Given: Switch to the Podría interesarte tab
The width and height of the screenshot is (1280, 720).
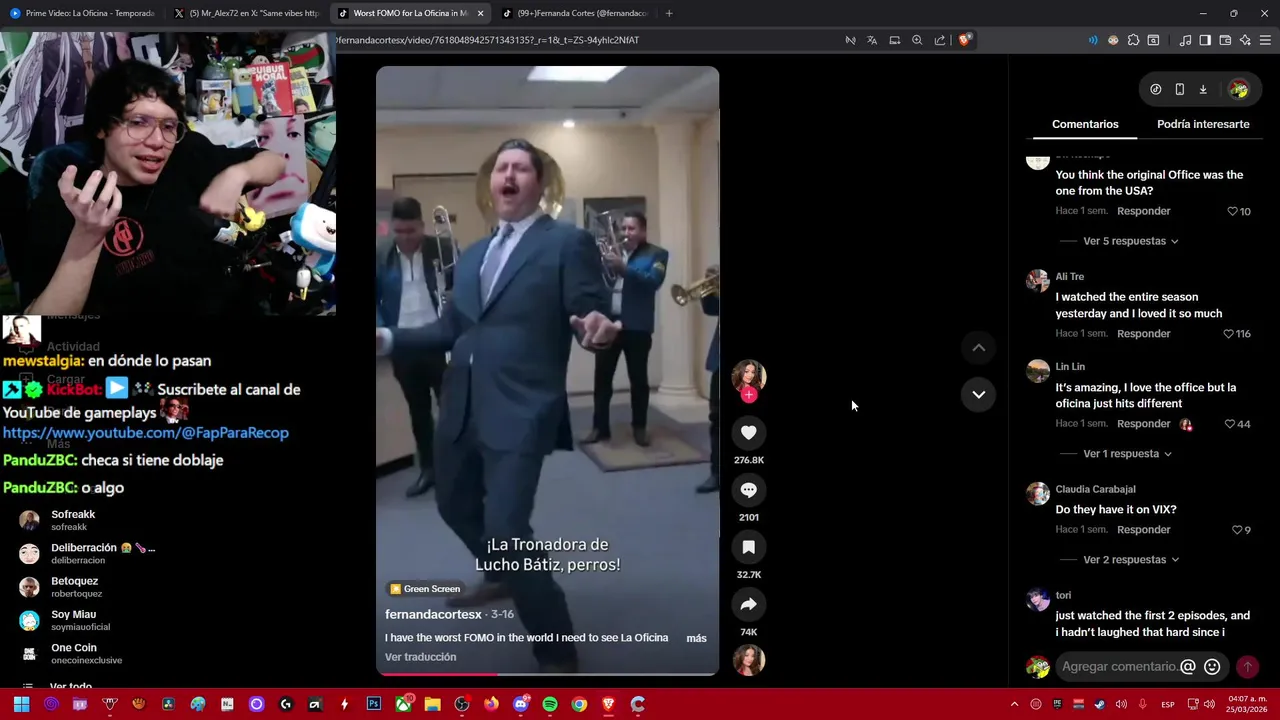Looking at the screenshot, I should pyautogui.click(x=1203, y=124).
